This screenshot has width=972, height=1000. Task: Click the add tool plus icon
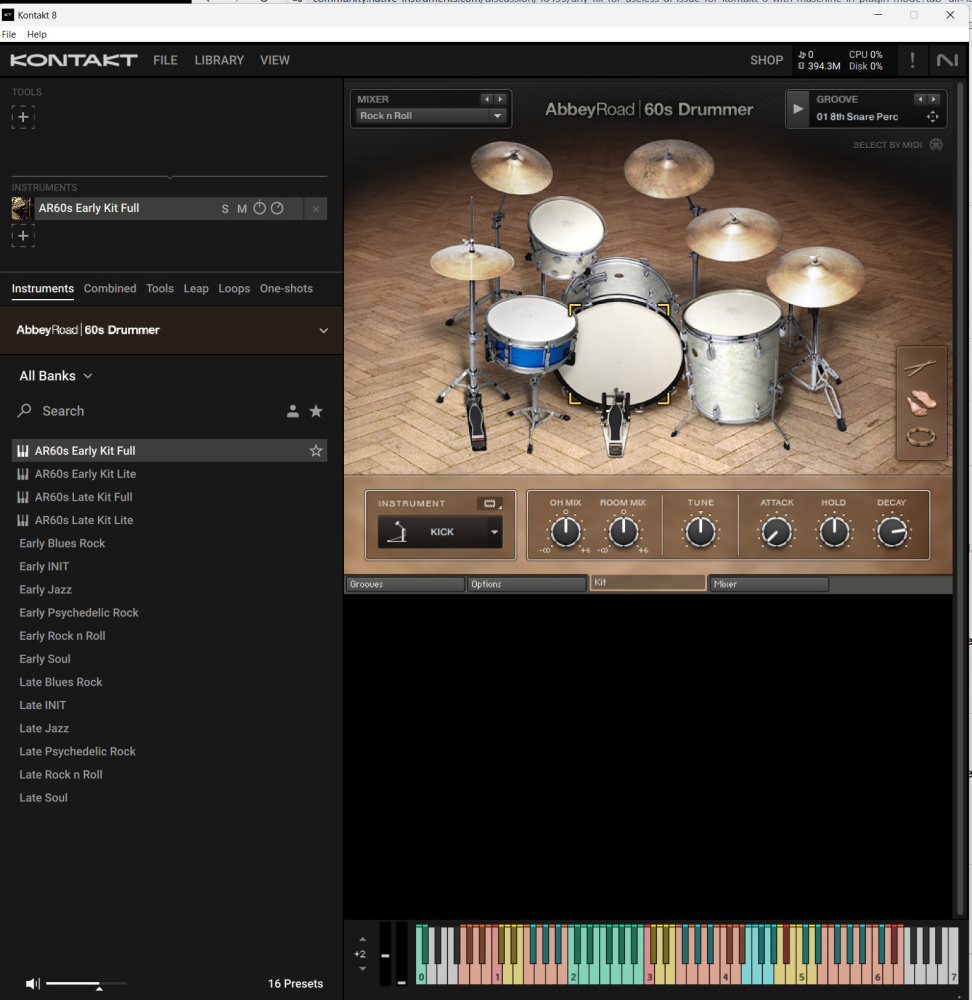[x=23, y=117]
